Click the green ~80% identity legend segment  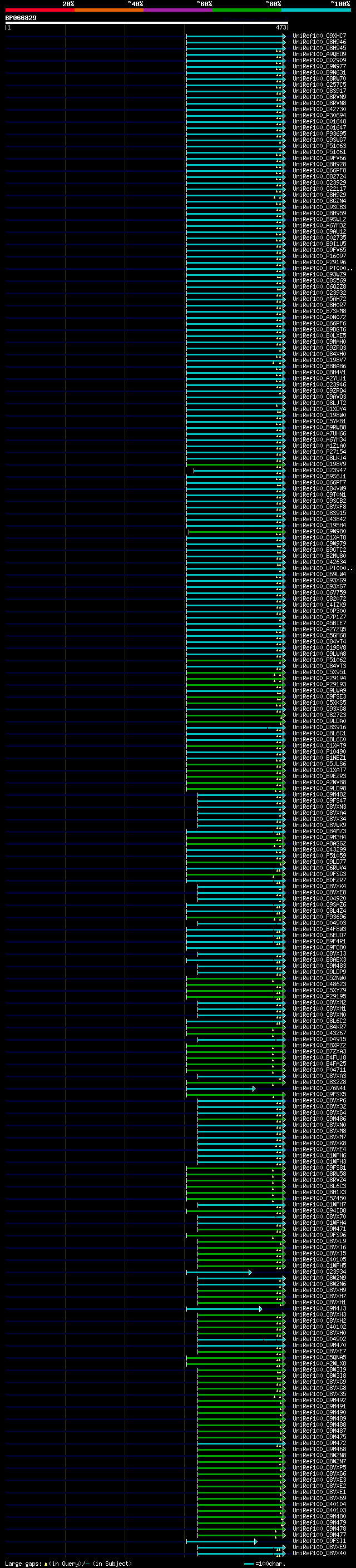pyautogui.click(x=247, y=10)
